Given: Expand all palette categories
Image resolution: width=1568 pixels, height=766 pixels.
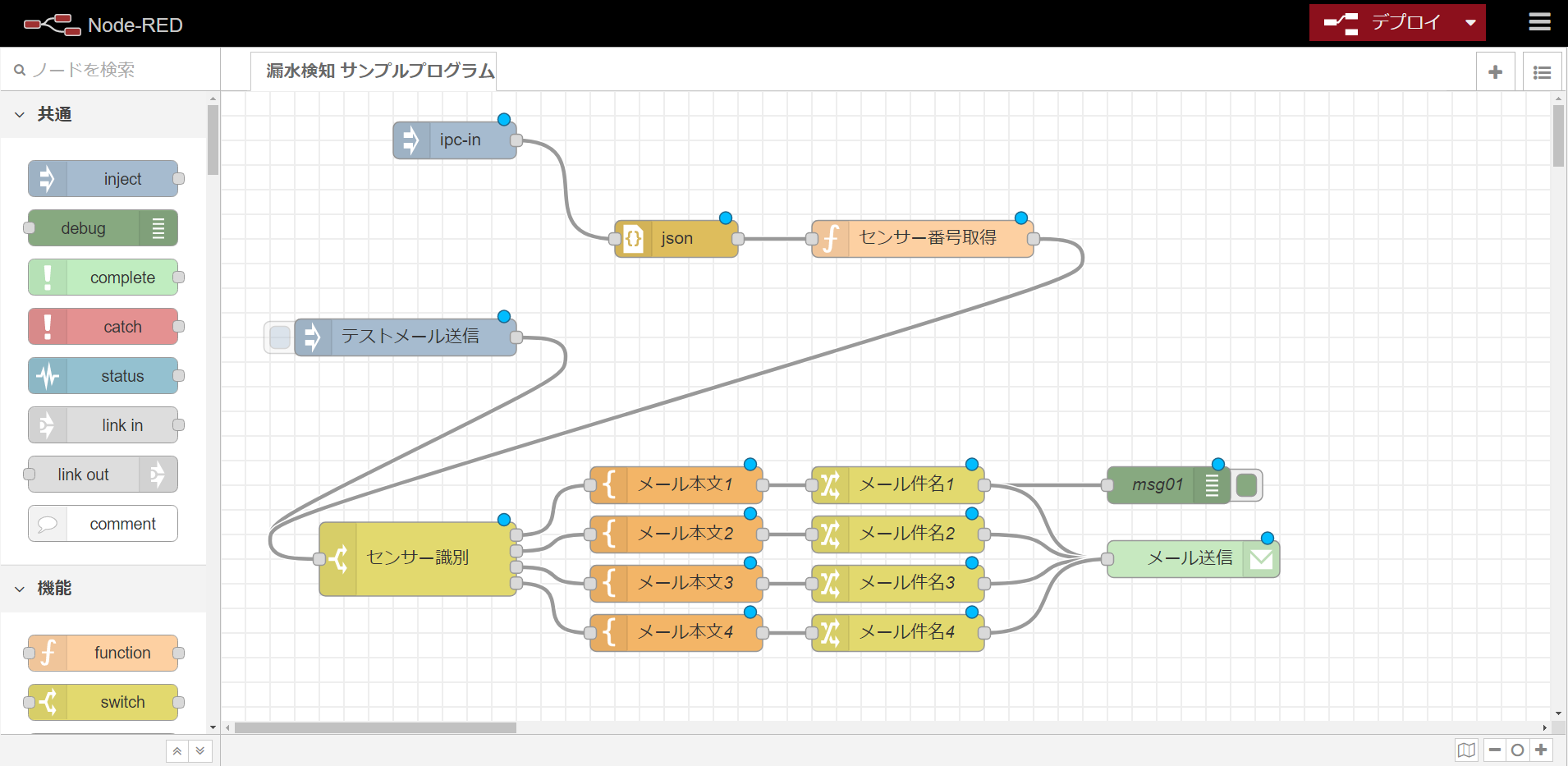Looking at the screenshot, I should (200, 750).
